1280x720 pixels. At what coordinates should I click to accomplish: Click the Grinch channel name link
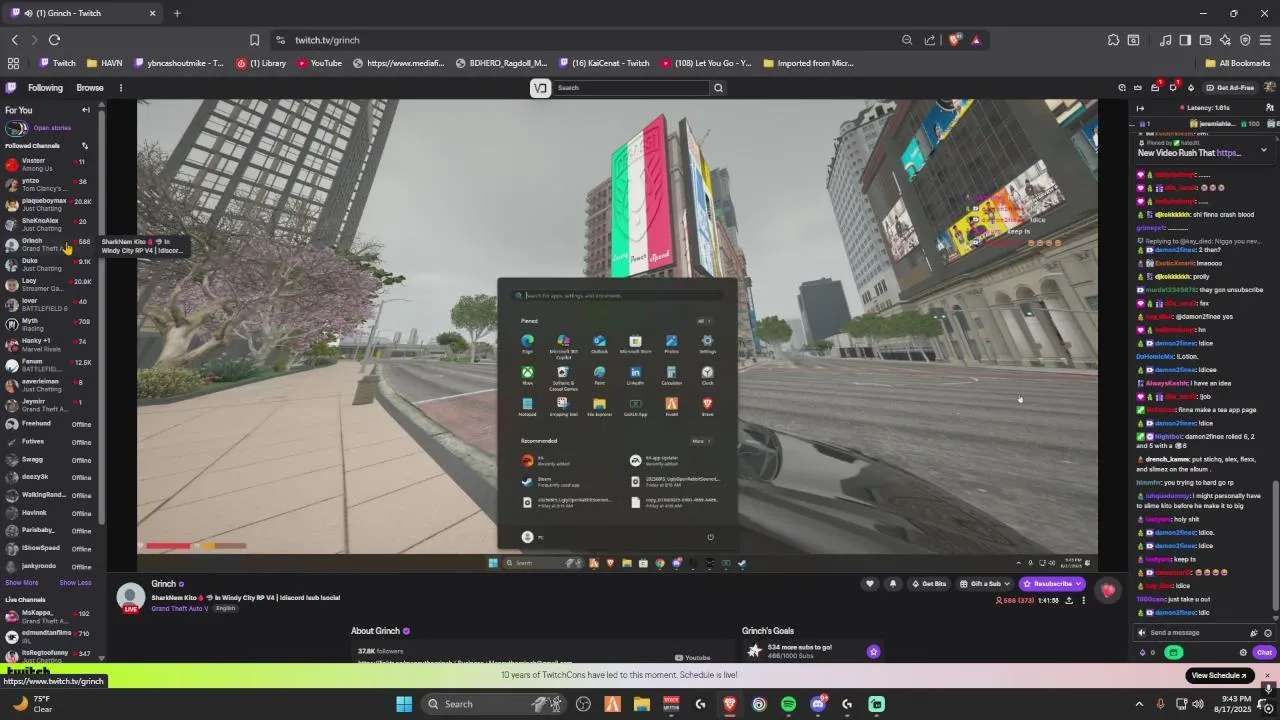[x=163, y=584]
